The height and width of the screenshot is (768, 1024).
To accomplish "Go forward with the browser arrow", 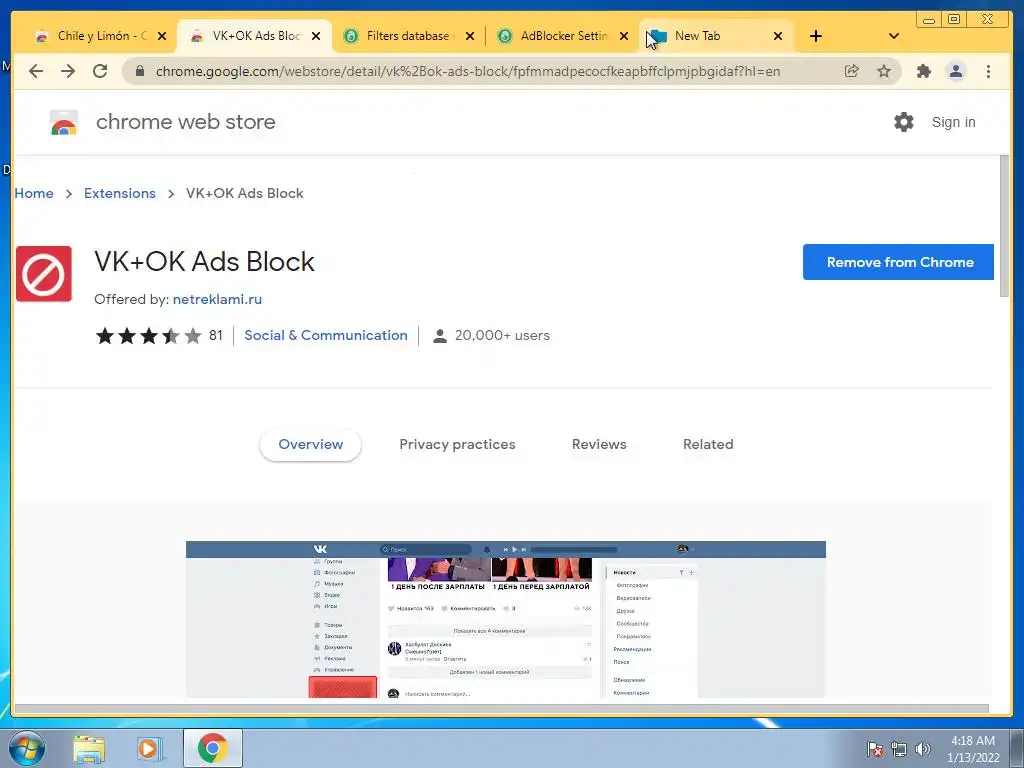I will coord(68,71).
